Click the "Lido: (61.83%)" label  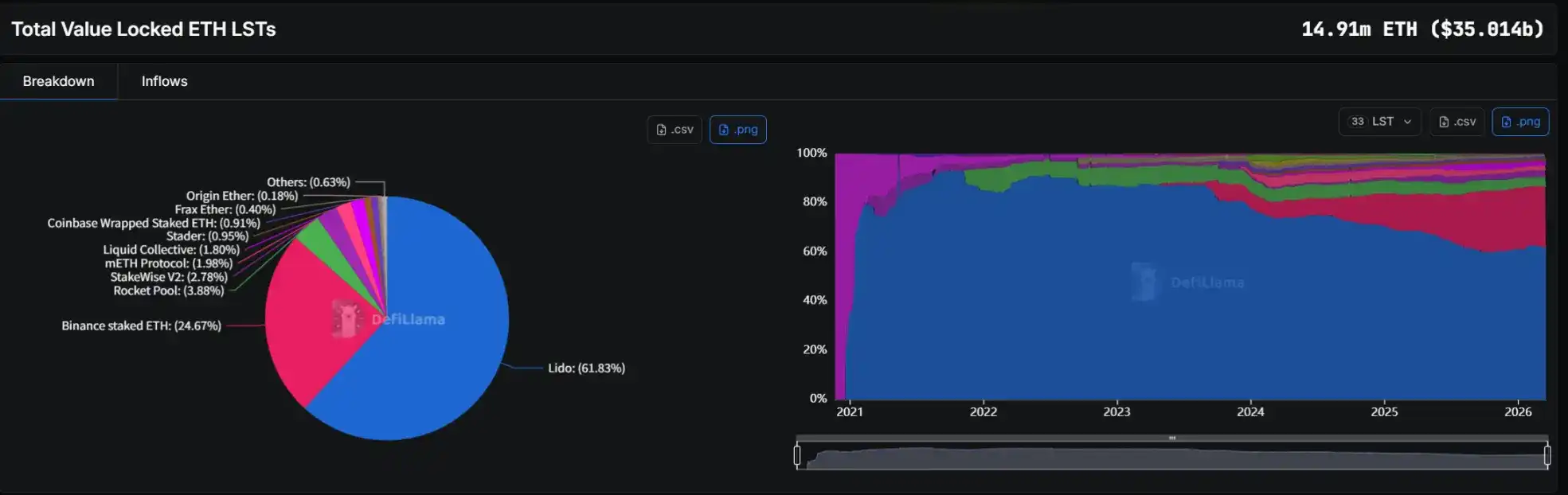pos(586,368)
